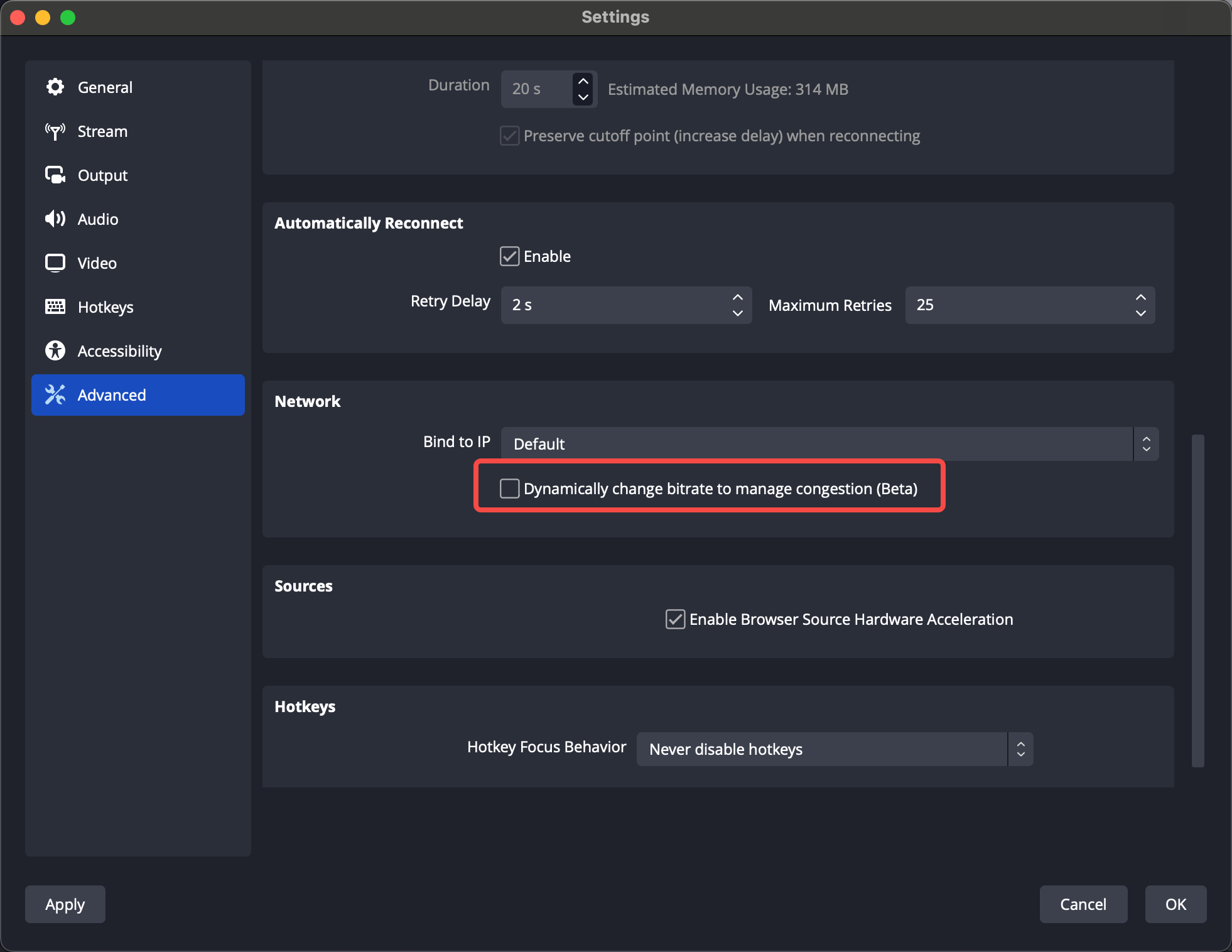The image size is (1232, 952).
Task: Click the Audio speaker icon
Action: (55, 219)
